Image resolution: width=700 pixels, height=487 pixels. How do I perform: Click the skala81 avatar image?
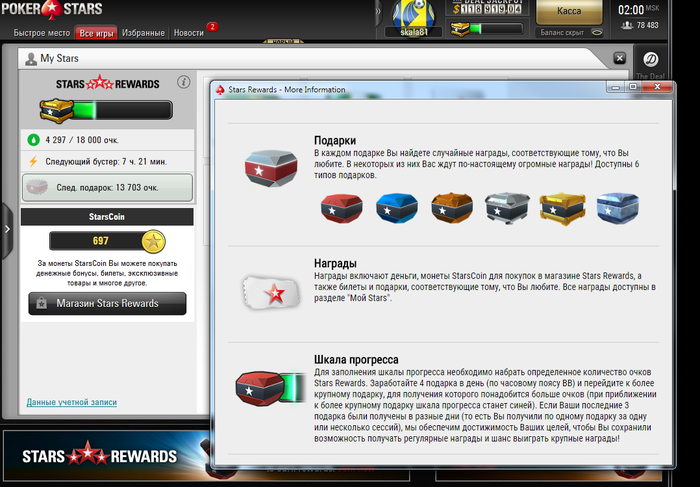coord(413,14)
